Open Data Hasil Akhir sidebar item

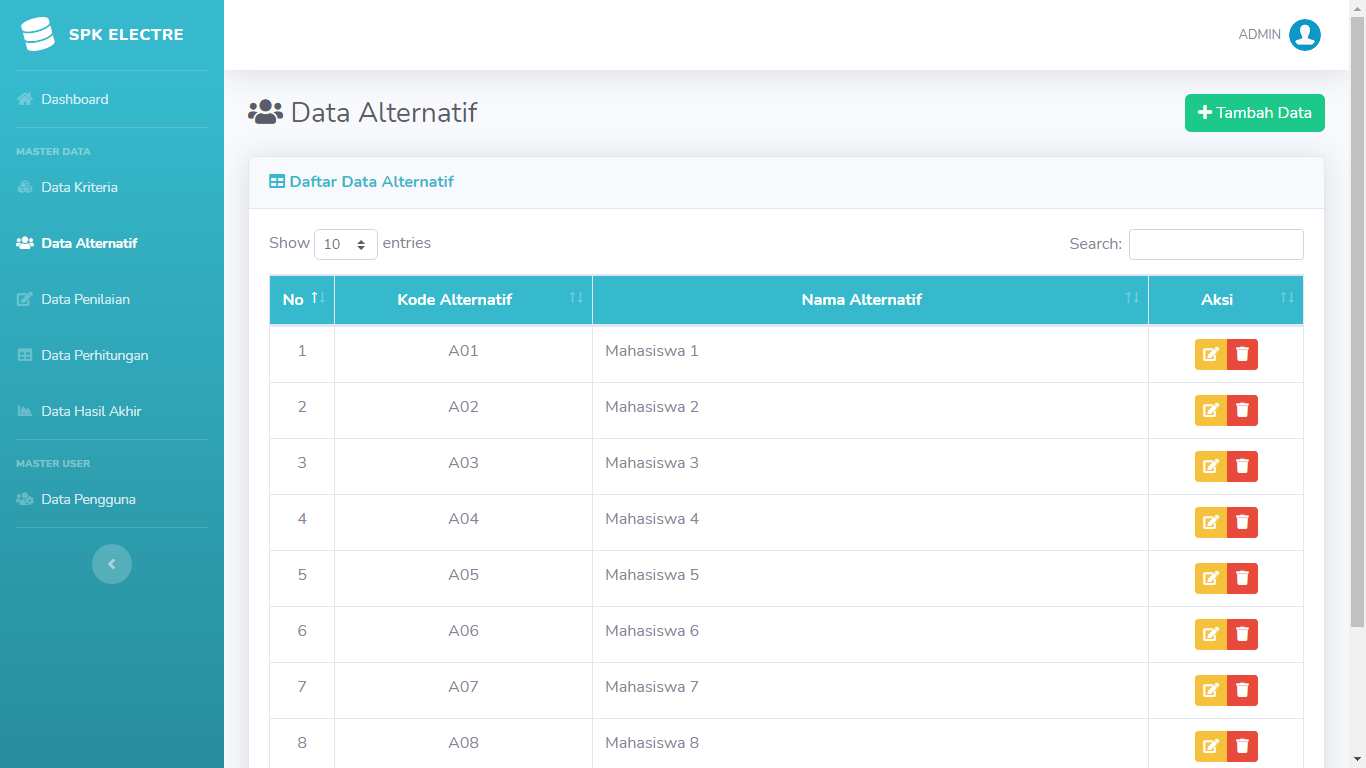112,411
